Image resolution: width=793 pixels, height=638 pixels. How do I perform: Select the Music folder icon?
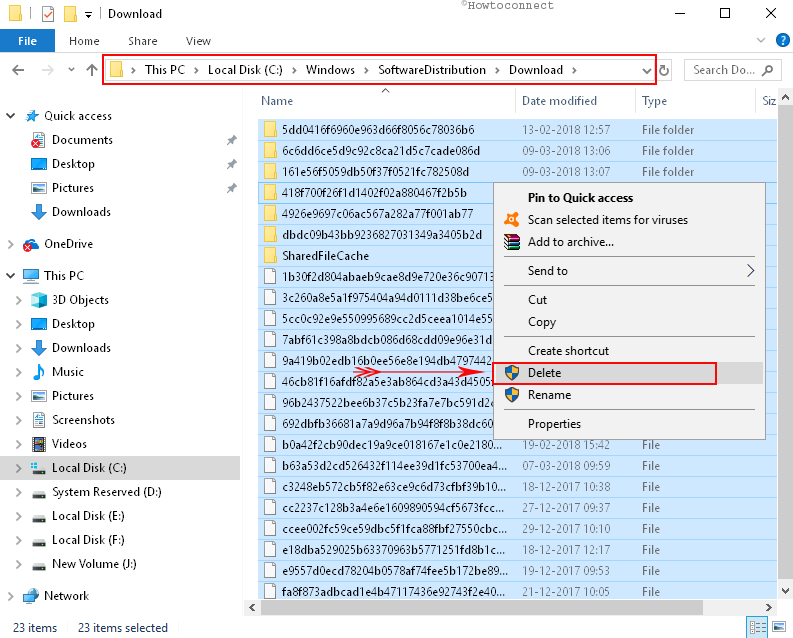pyautogui.click(x=39, y=372)
